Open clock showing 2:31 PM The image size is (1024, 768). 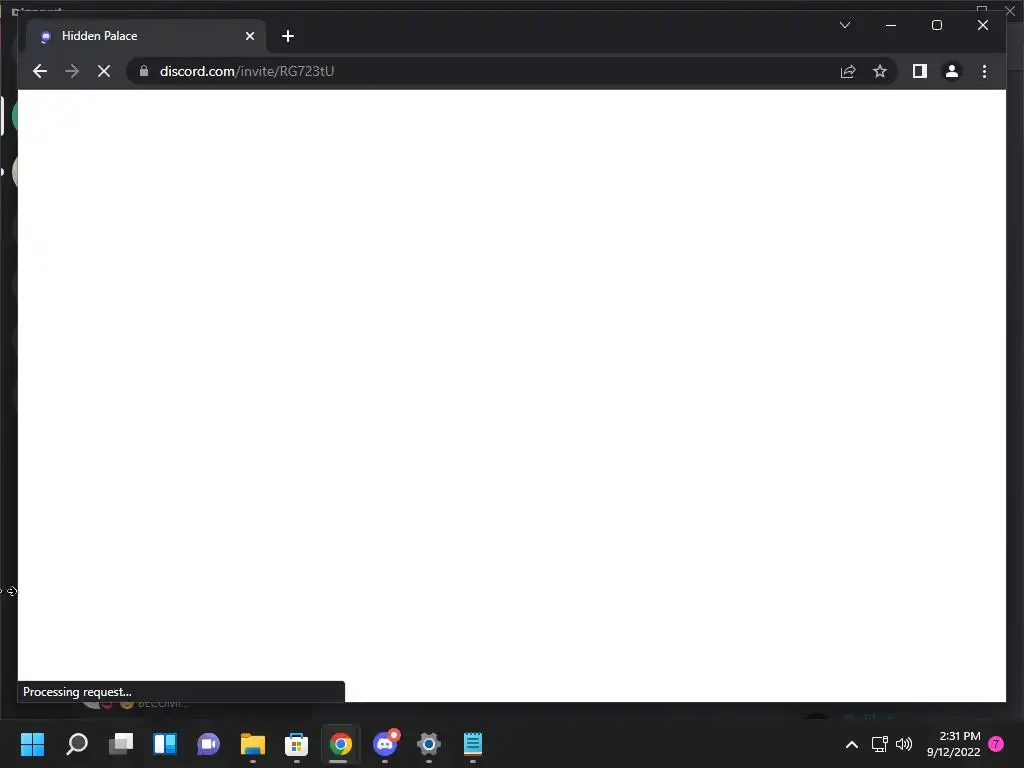pos(953,744)
